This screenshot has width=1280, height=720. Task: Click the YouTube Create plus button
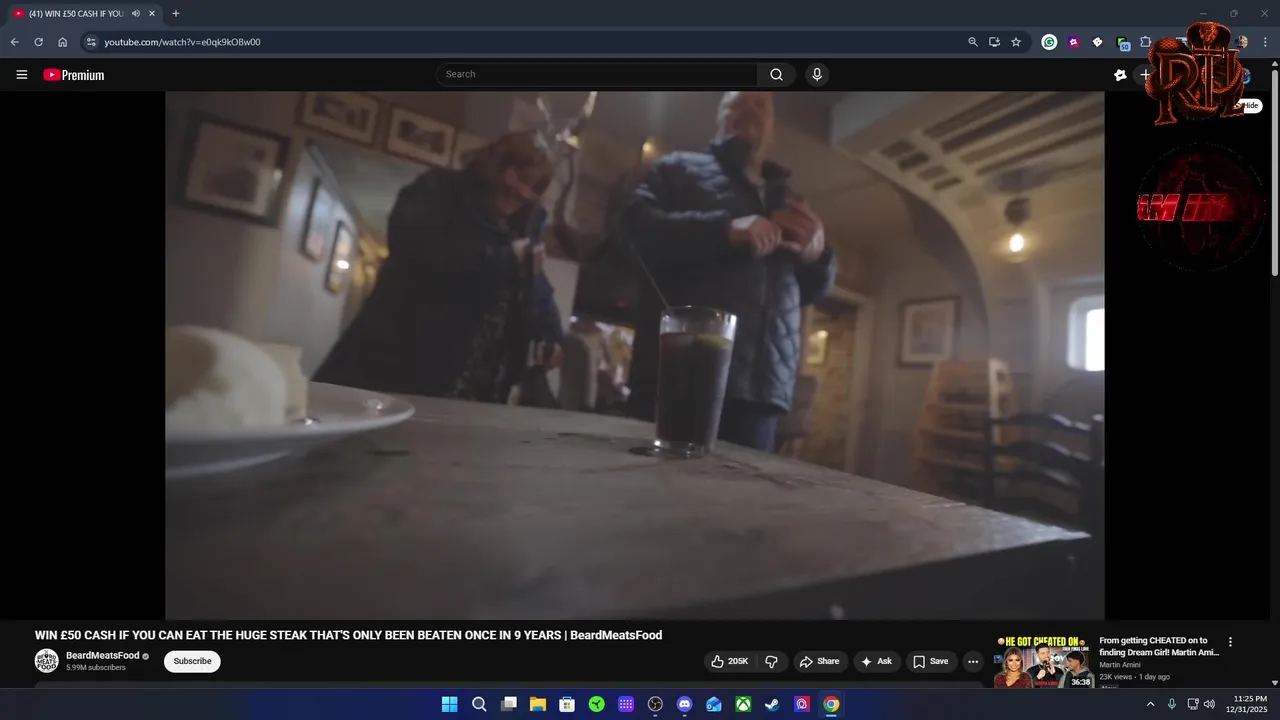tap(1146, 75)
